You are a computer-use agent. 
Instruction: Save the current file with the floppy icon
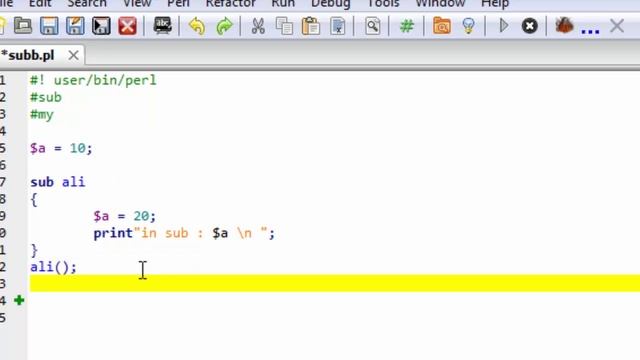pyautogui.click(x=49, y=26)
